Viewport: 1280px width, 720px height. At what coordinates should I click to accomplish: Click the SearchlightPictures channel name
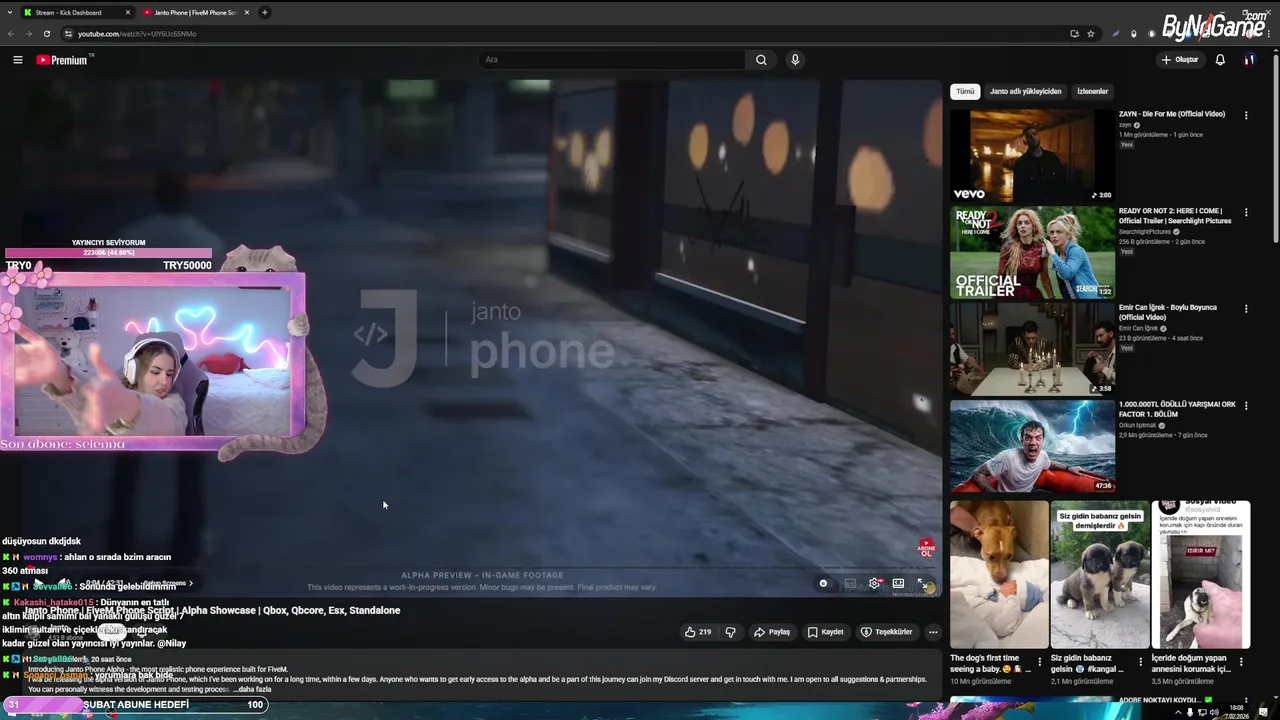(1145, 232)
